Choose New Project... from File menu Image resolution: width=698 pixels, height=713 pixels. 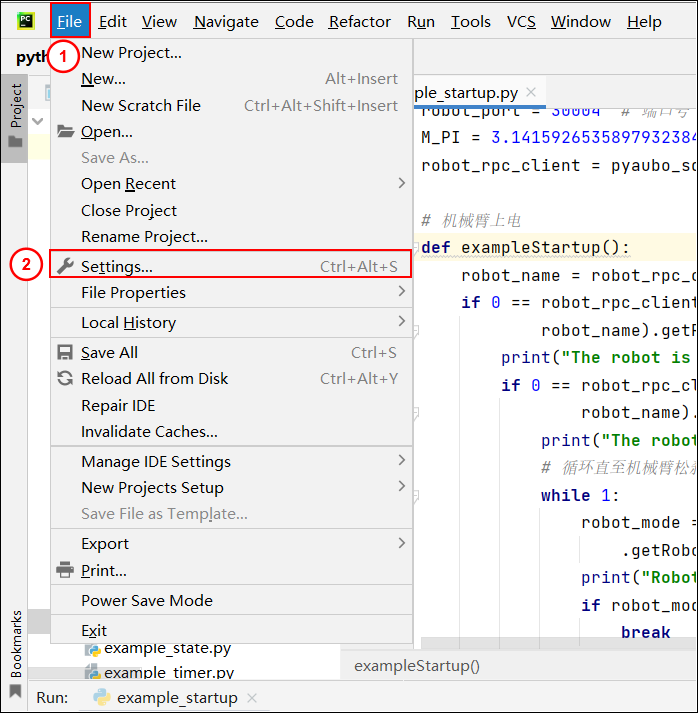pyautogui.click(x=231, y=53)
